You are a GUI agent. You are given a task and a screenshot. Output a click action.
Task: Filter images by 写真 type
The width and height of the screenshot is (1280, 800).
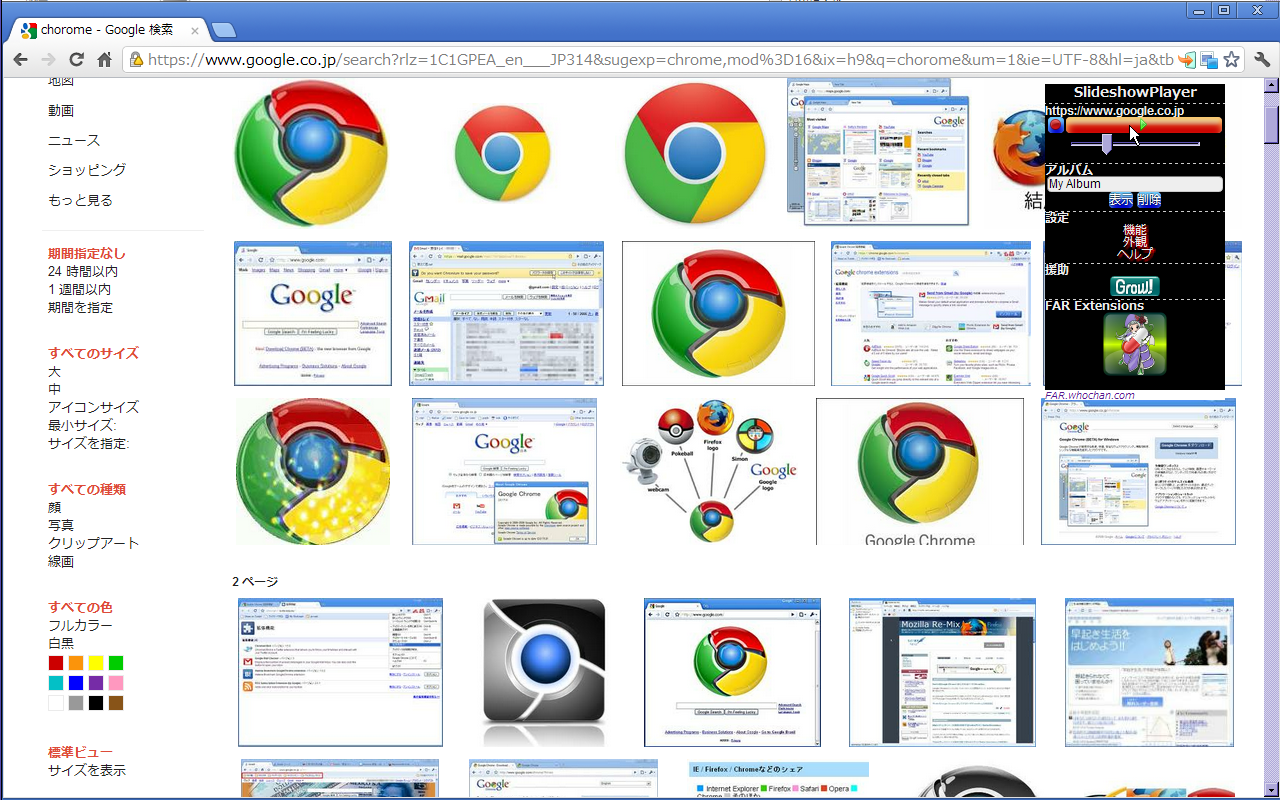(x=61, y=525)
